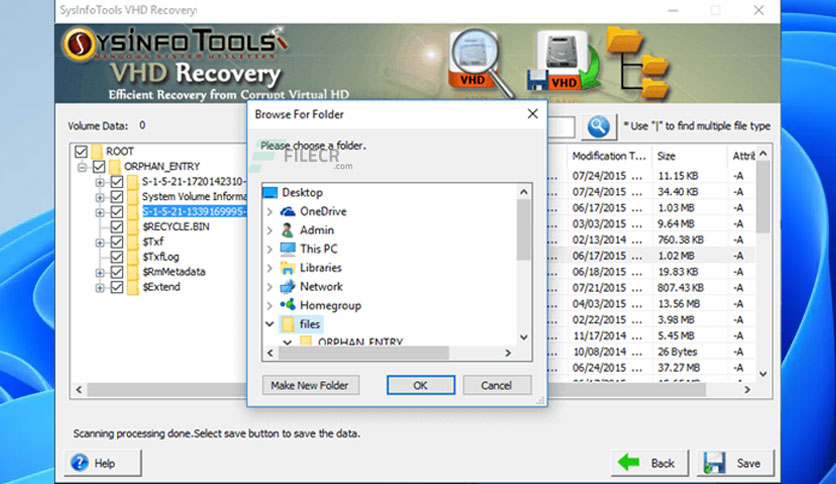Select the Admin user icon
Image resolution: width=836 pixels, height=484 pixels.
tap(287, 230)
